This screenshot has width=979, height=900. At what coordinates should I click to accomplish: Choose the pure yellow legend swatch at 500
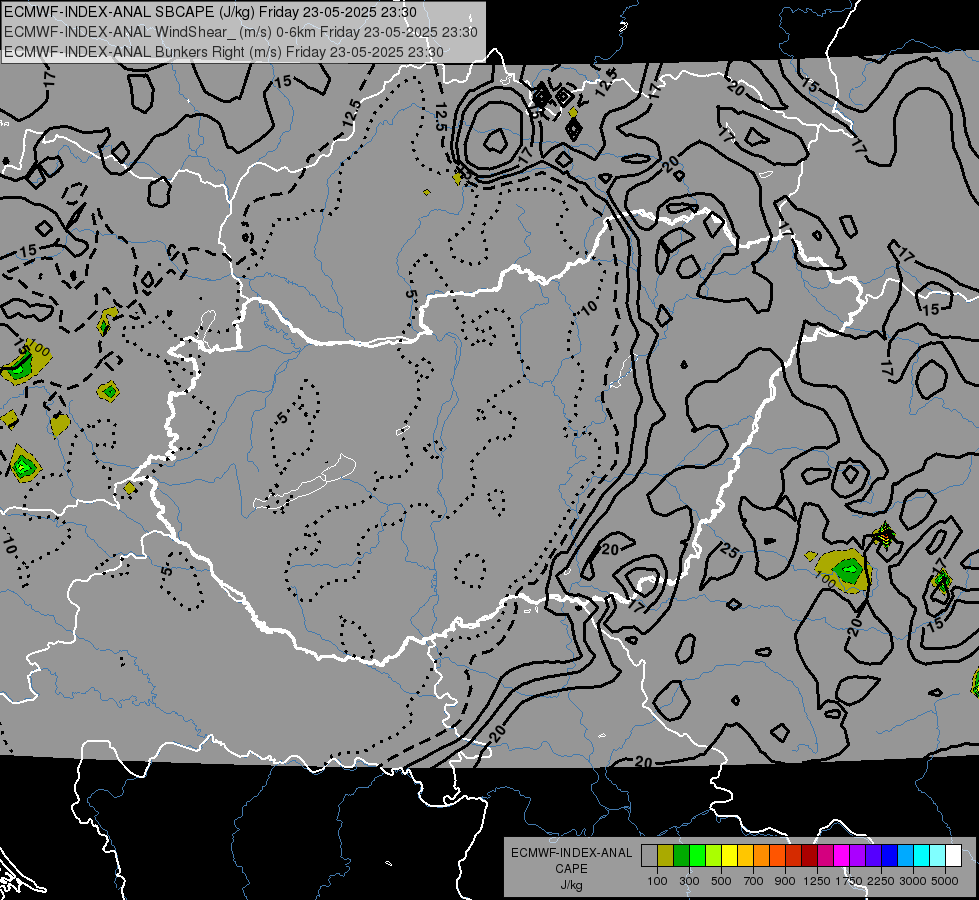729,856
